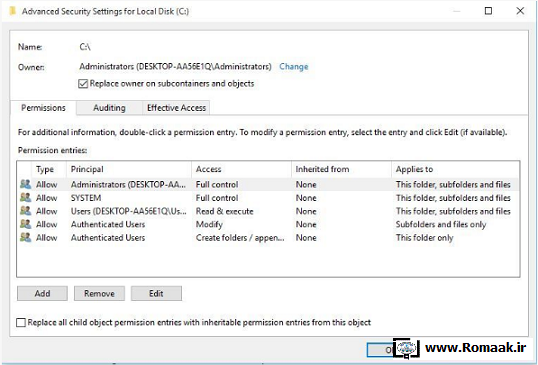Click the Subfolders and files only cell
Screen dimensions: 538x365
(441, 224)
